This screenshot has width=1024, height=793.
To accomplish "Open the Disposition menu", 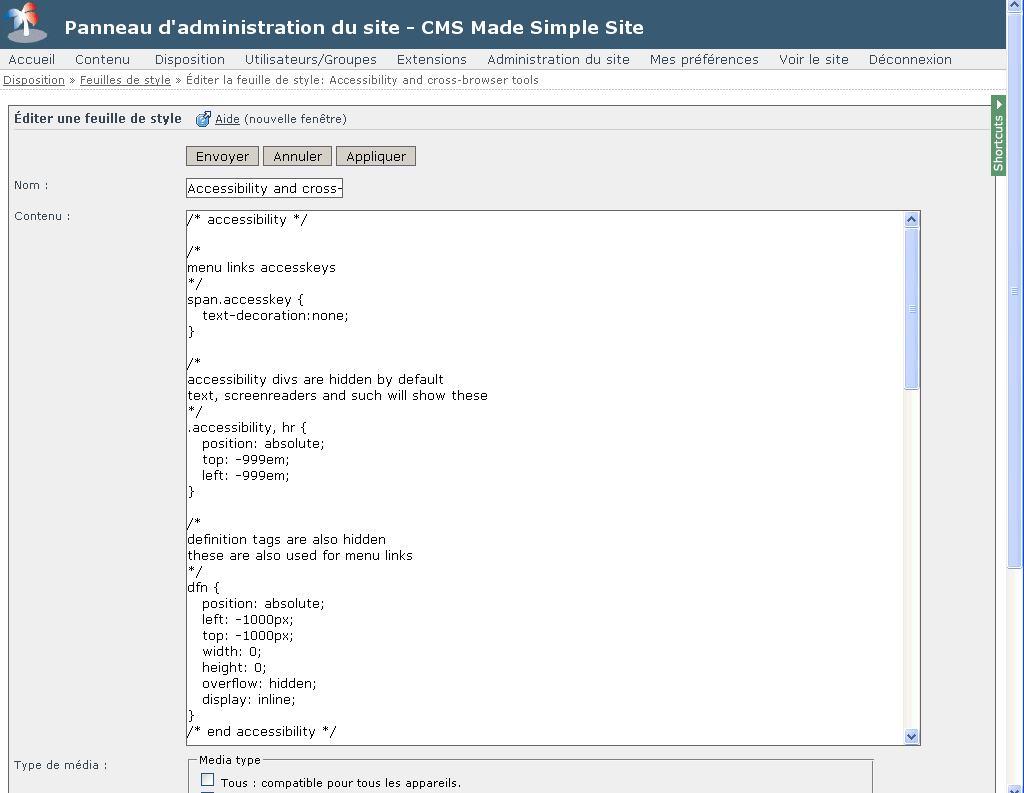I will pos(189,59).
